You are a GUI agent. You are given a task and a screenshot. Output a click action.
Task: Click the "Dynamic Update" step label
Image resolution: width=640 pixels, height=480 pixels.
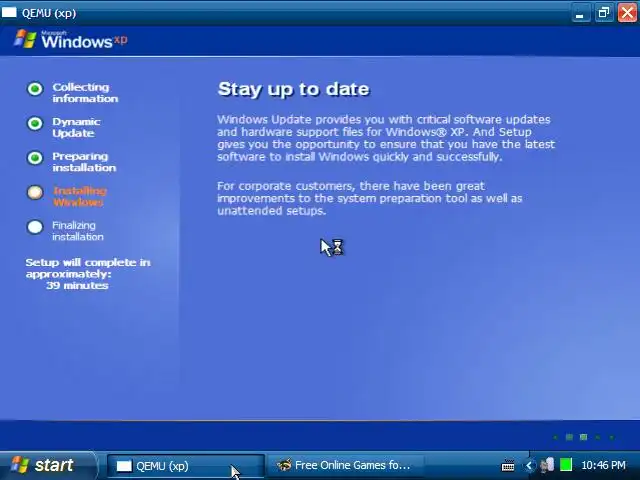76,127
